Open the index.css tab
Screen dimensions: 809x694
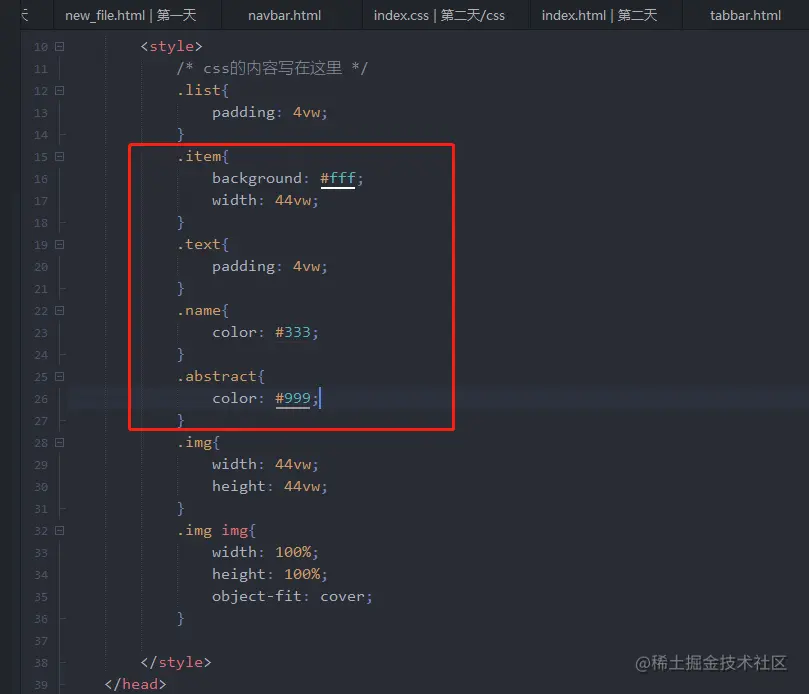[x=439, y=15]
